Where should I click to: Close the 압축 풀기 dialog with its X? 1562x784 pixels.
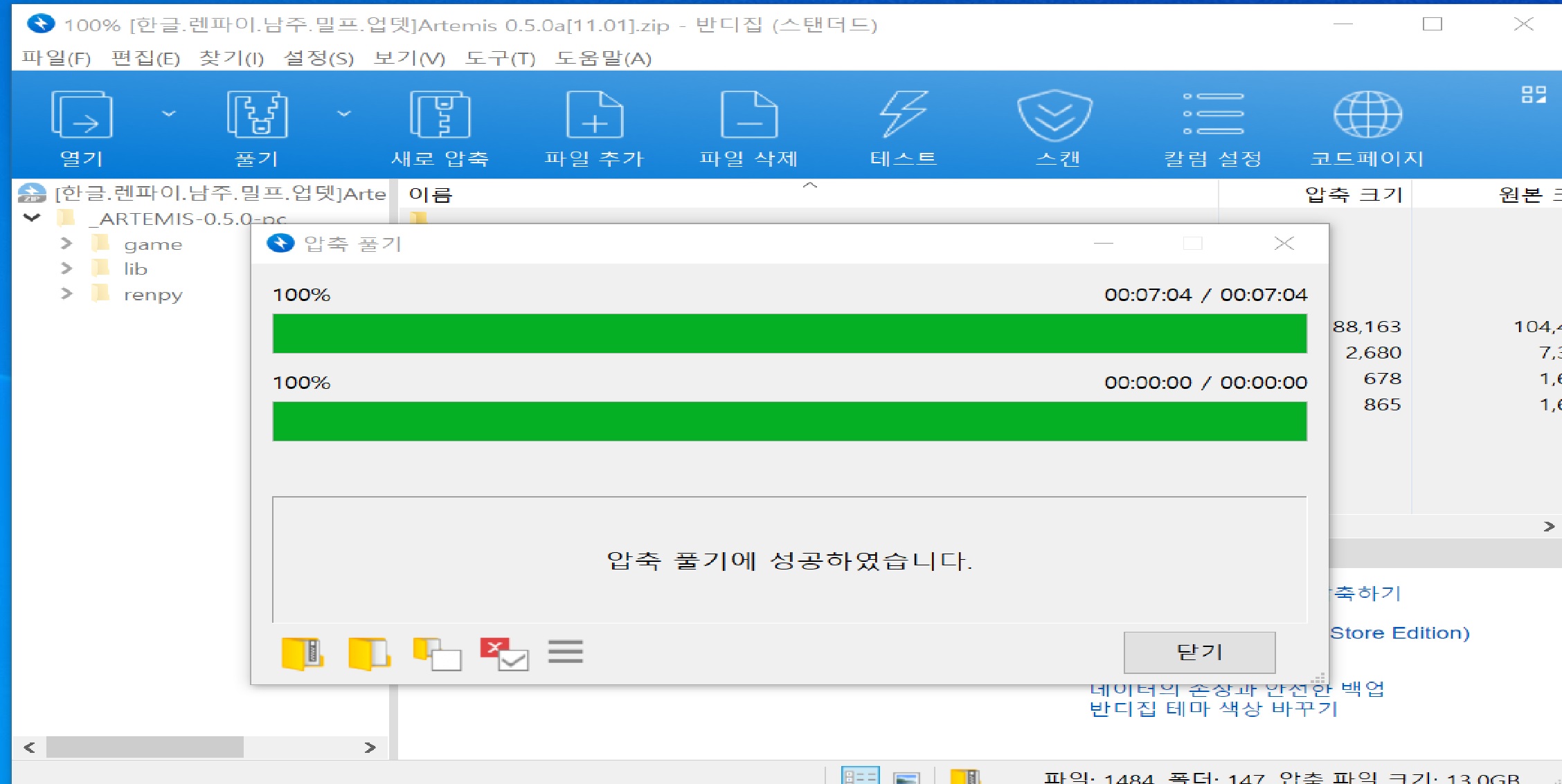click(1284, 243)
